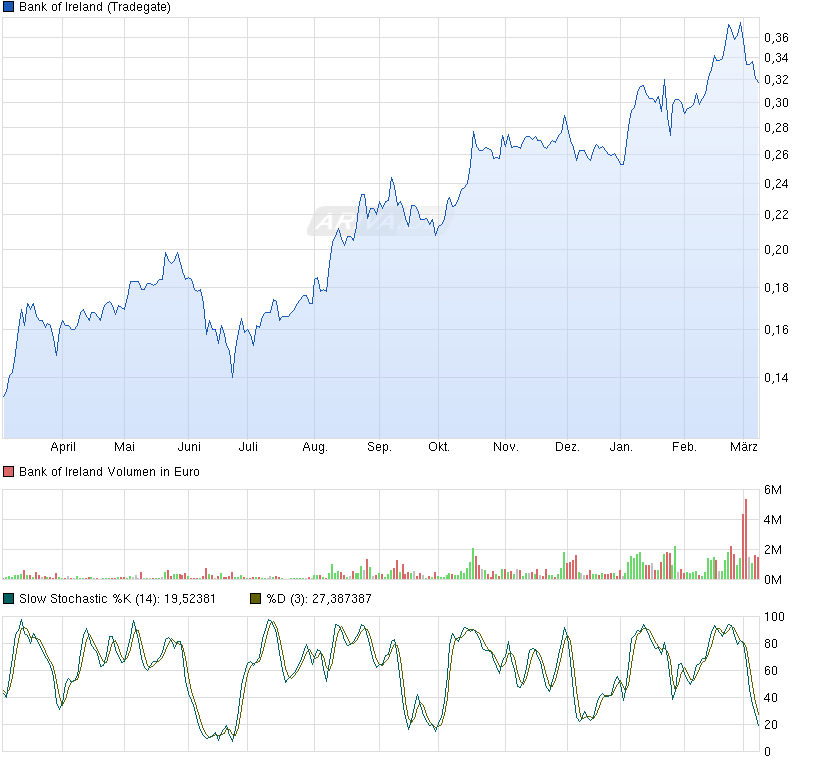Screen dimensions: 817x765
Task: Click the price peak above 0,36 in March
Action: pos(740,24)
